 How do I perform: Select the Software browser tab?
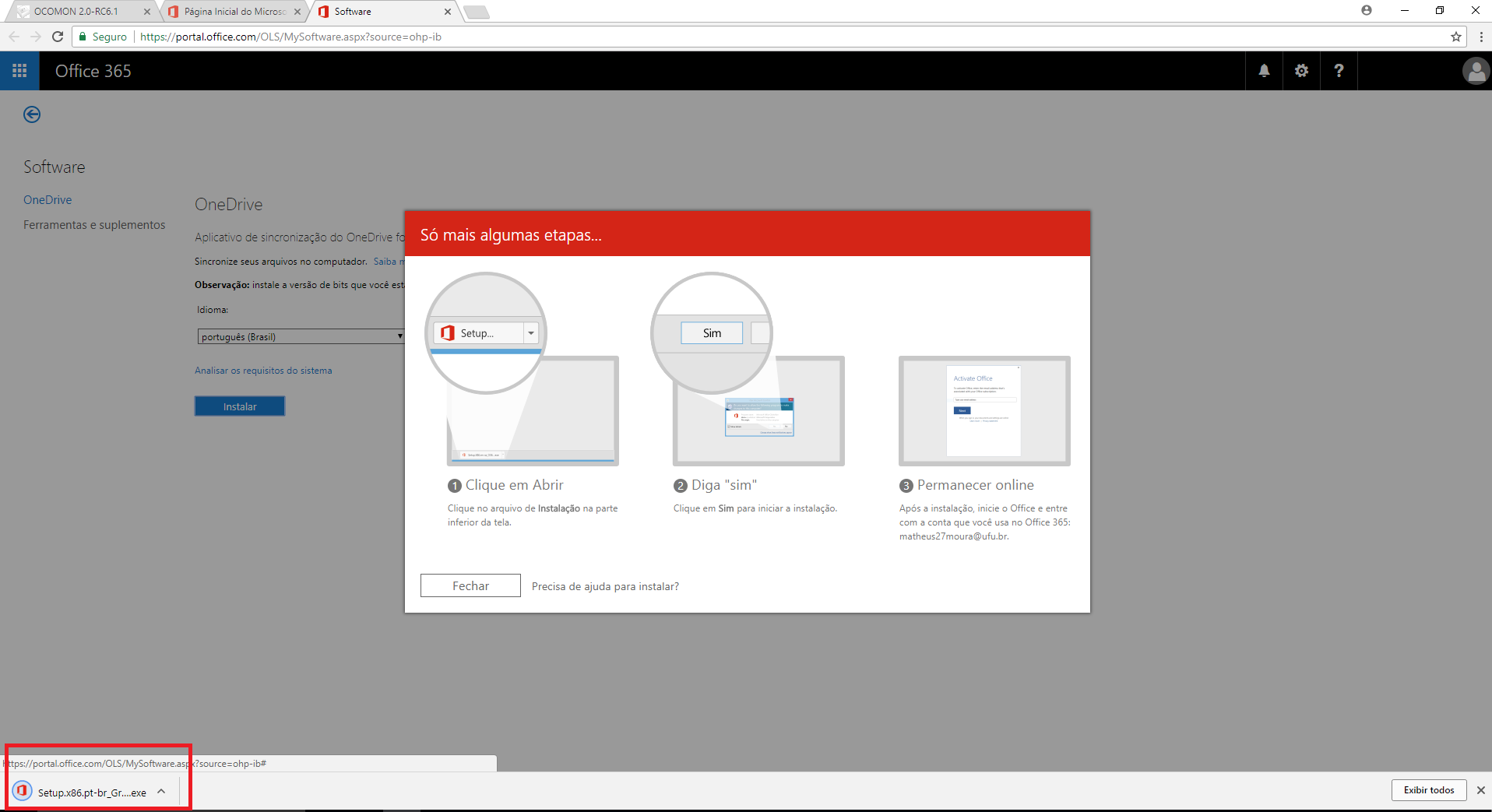[x=382, y=12]
